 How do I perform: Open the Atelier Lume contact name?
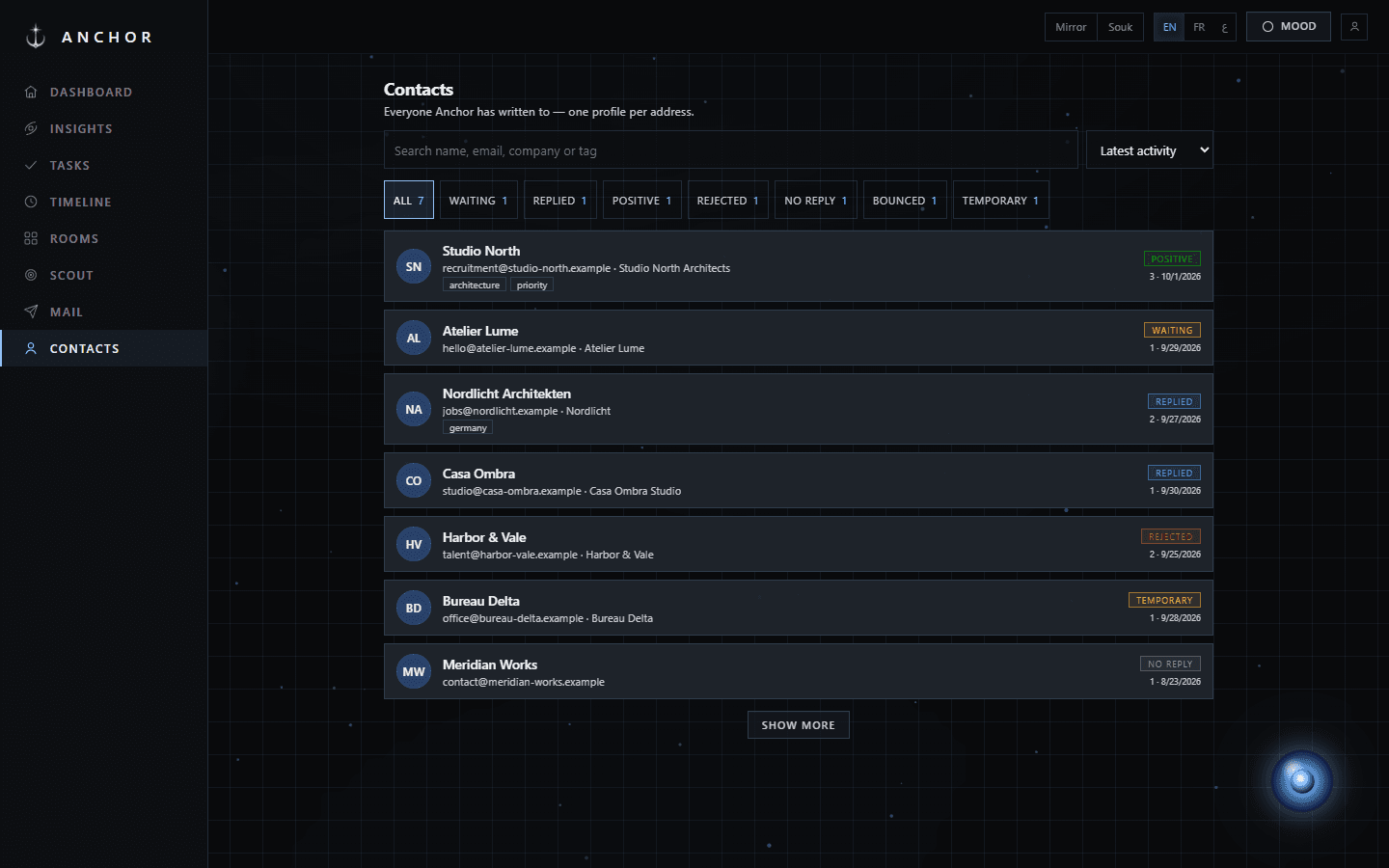[480, 331]
